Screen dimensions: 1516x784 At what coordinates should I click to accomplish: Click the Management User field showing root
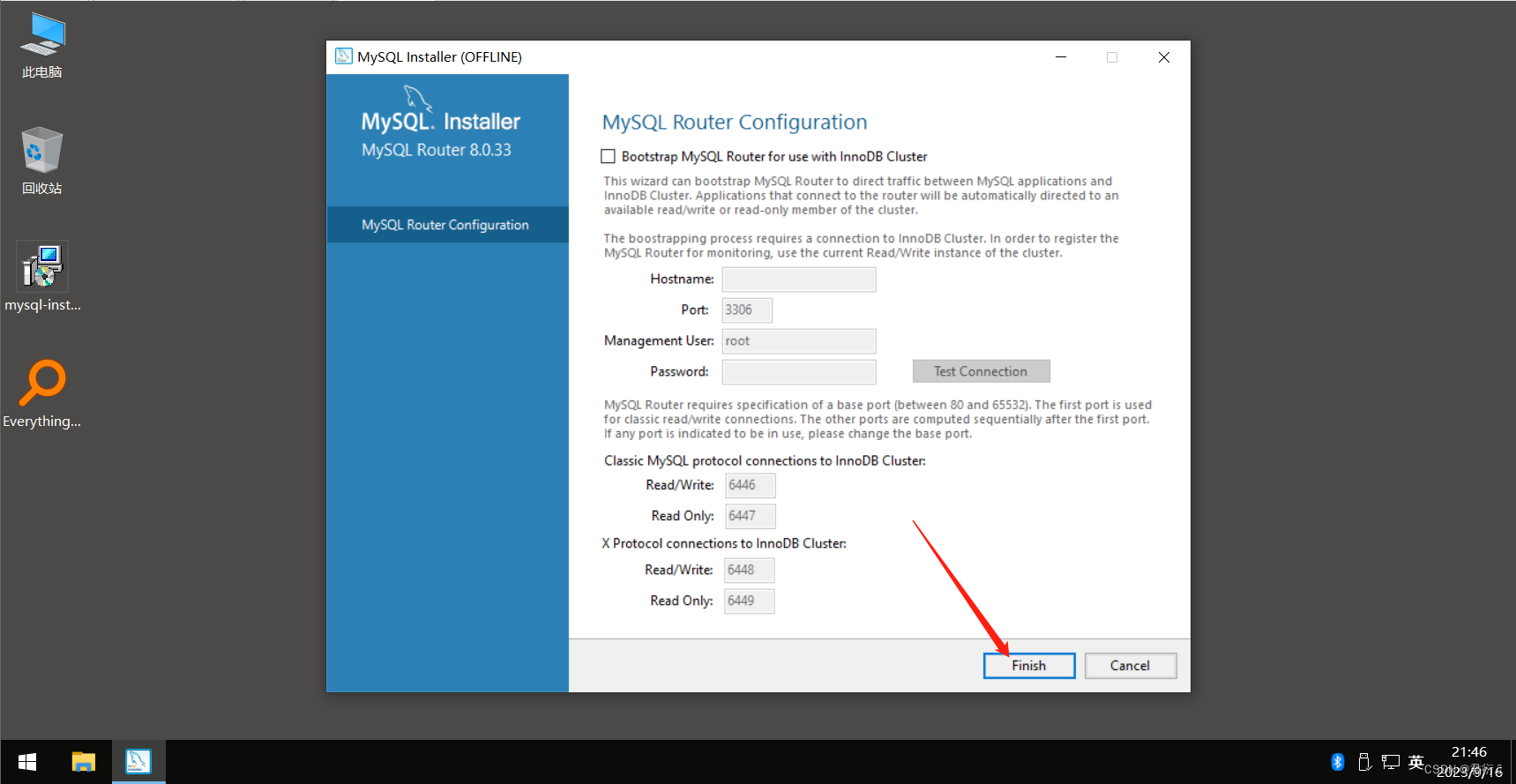coord(799,341)
